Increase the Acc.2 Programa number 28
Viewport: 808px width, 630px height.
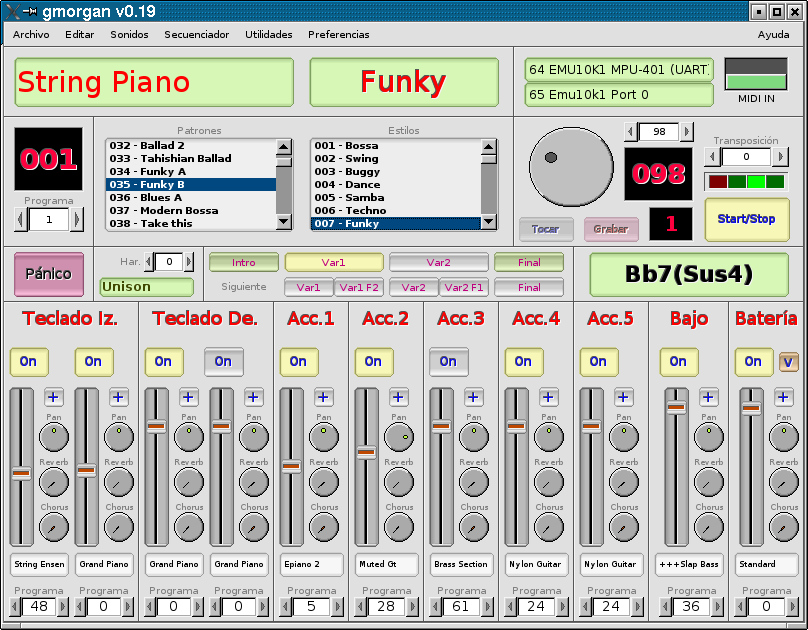[412, 606]
